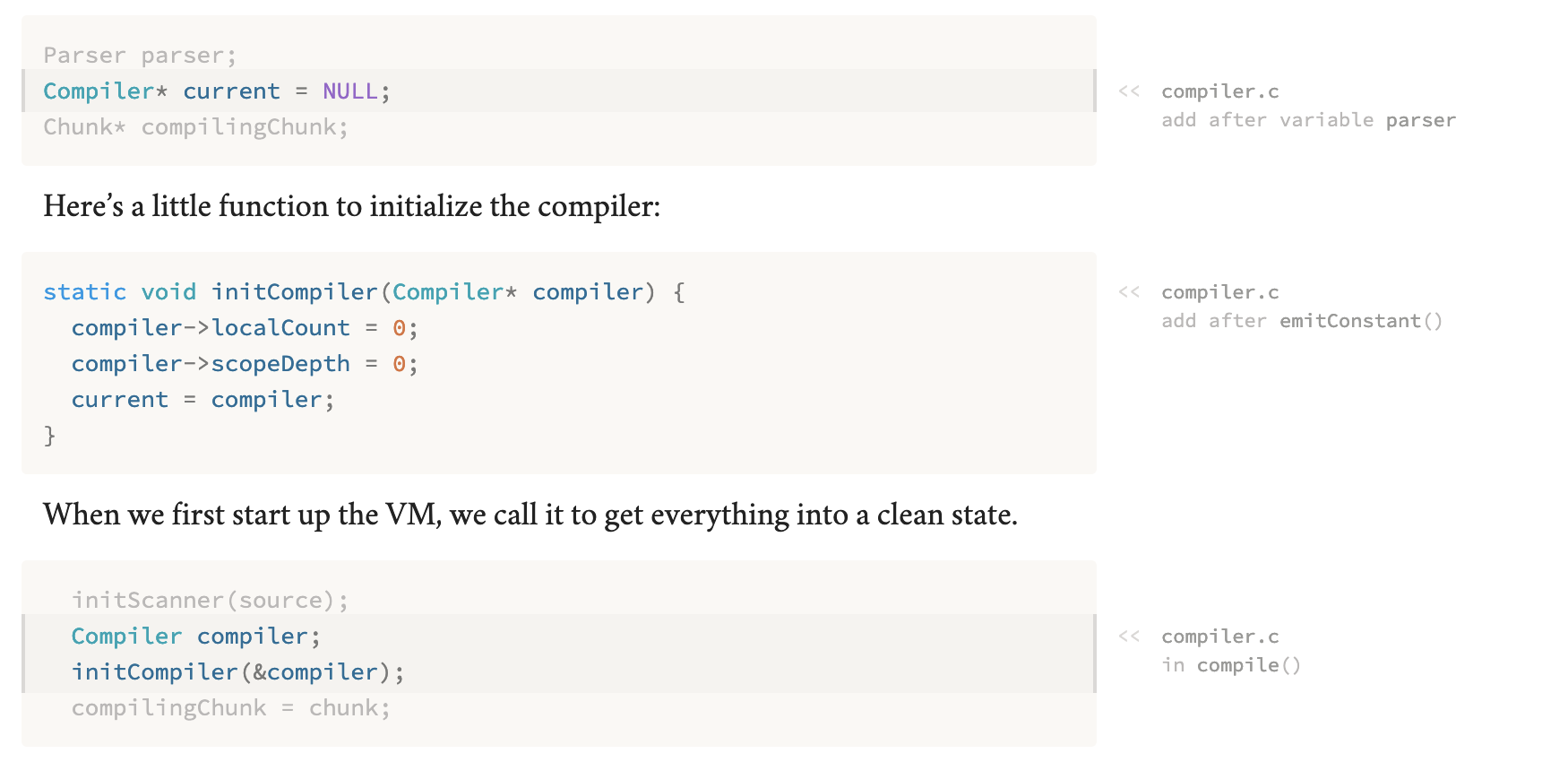Click the 'static void initCompiler' function signature line
This screenshot has height=762, width=1568.
point(363,292)
